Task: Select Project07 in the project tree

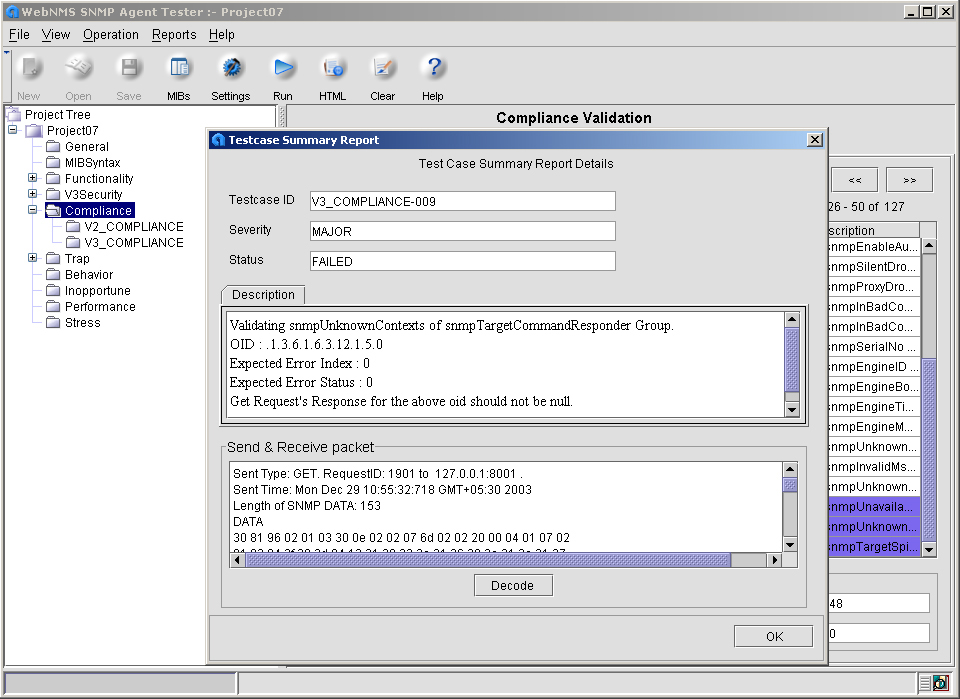Action: tap(72, 130)
